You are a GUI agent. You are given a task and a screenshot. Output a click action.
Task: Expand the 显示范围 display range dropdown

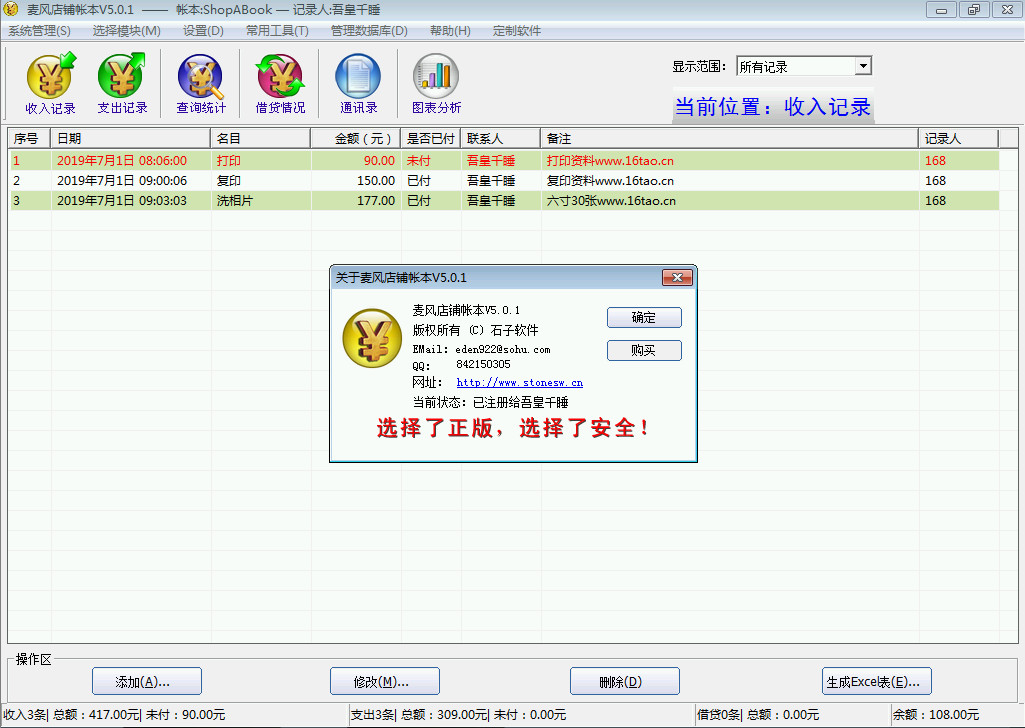[x=863, y=67]
